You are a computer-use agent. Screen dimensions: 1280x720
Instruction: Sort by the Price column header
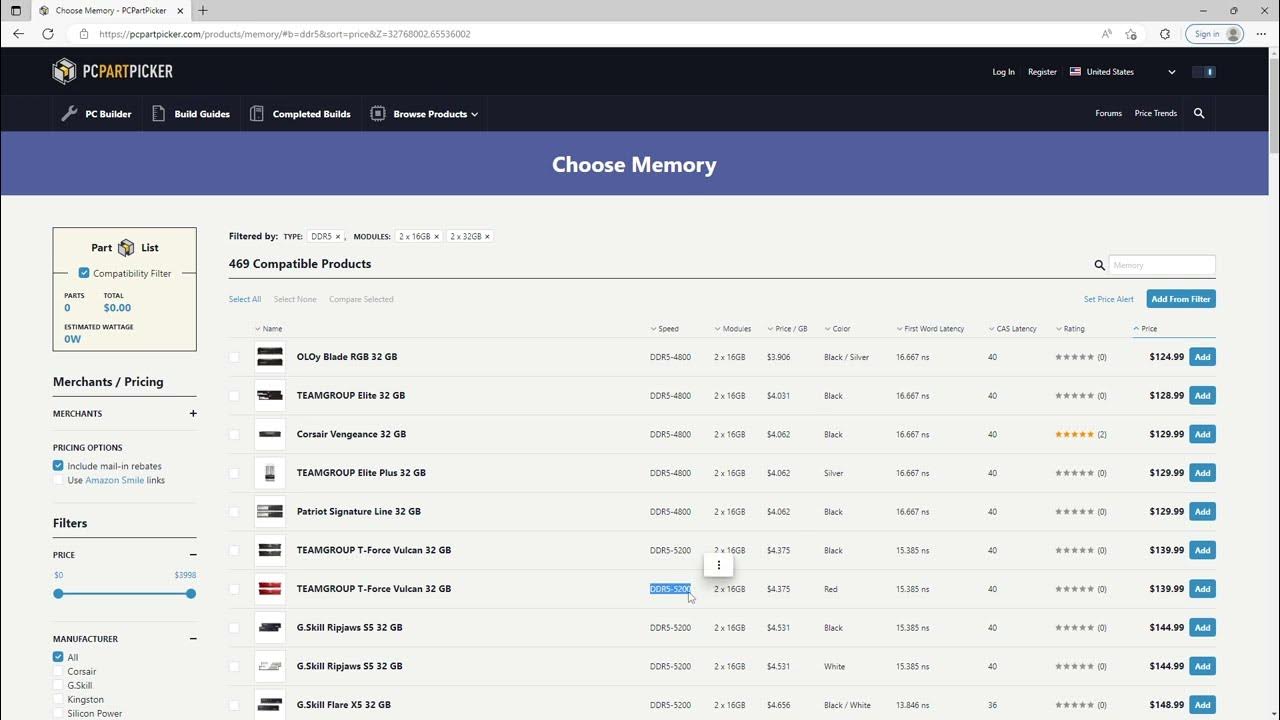click(x=1145, y=329)
